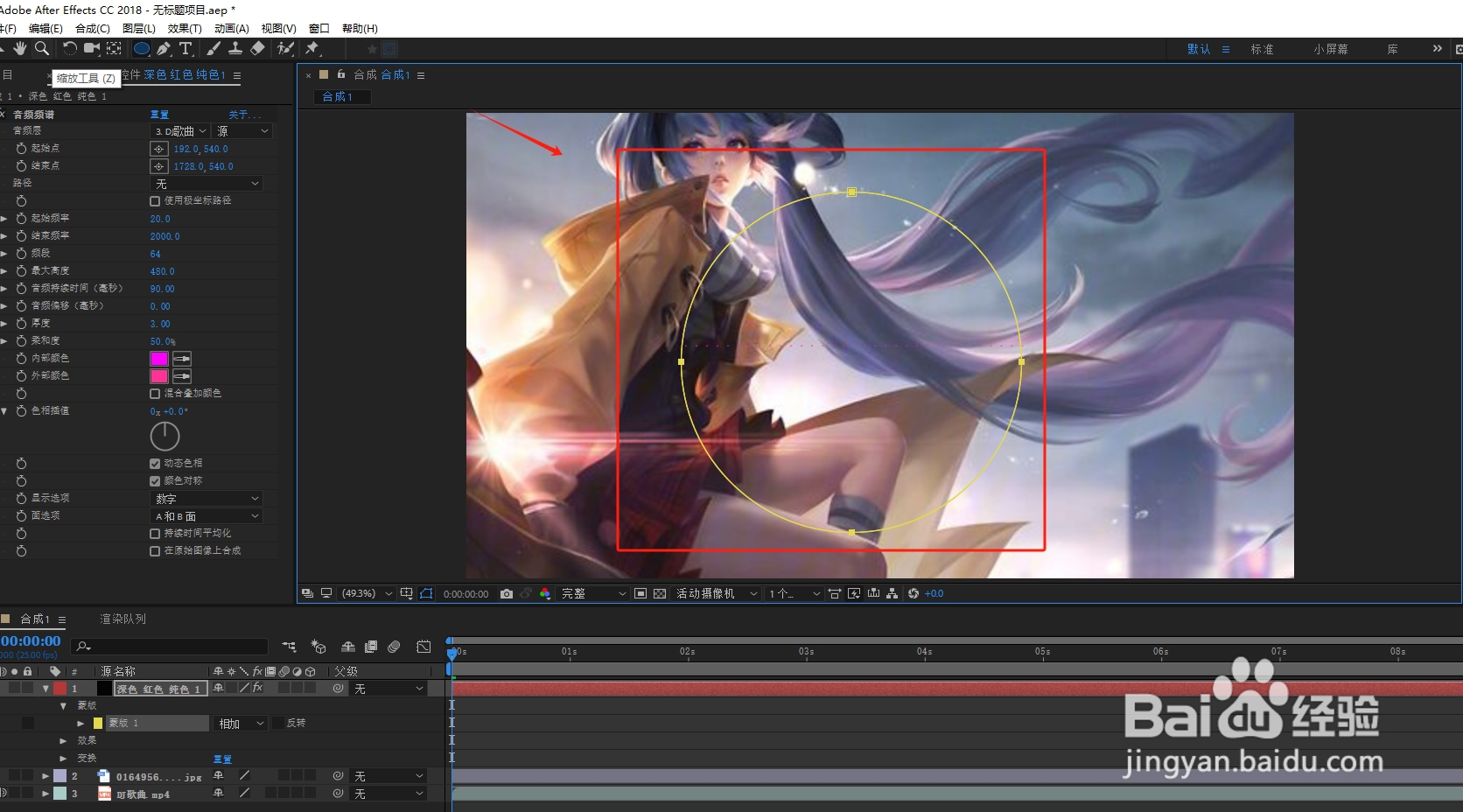Open the 渲染队列 tab
1463x812 pixels.
[122, 619]
